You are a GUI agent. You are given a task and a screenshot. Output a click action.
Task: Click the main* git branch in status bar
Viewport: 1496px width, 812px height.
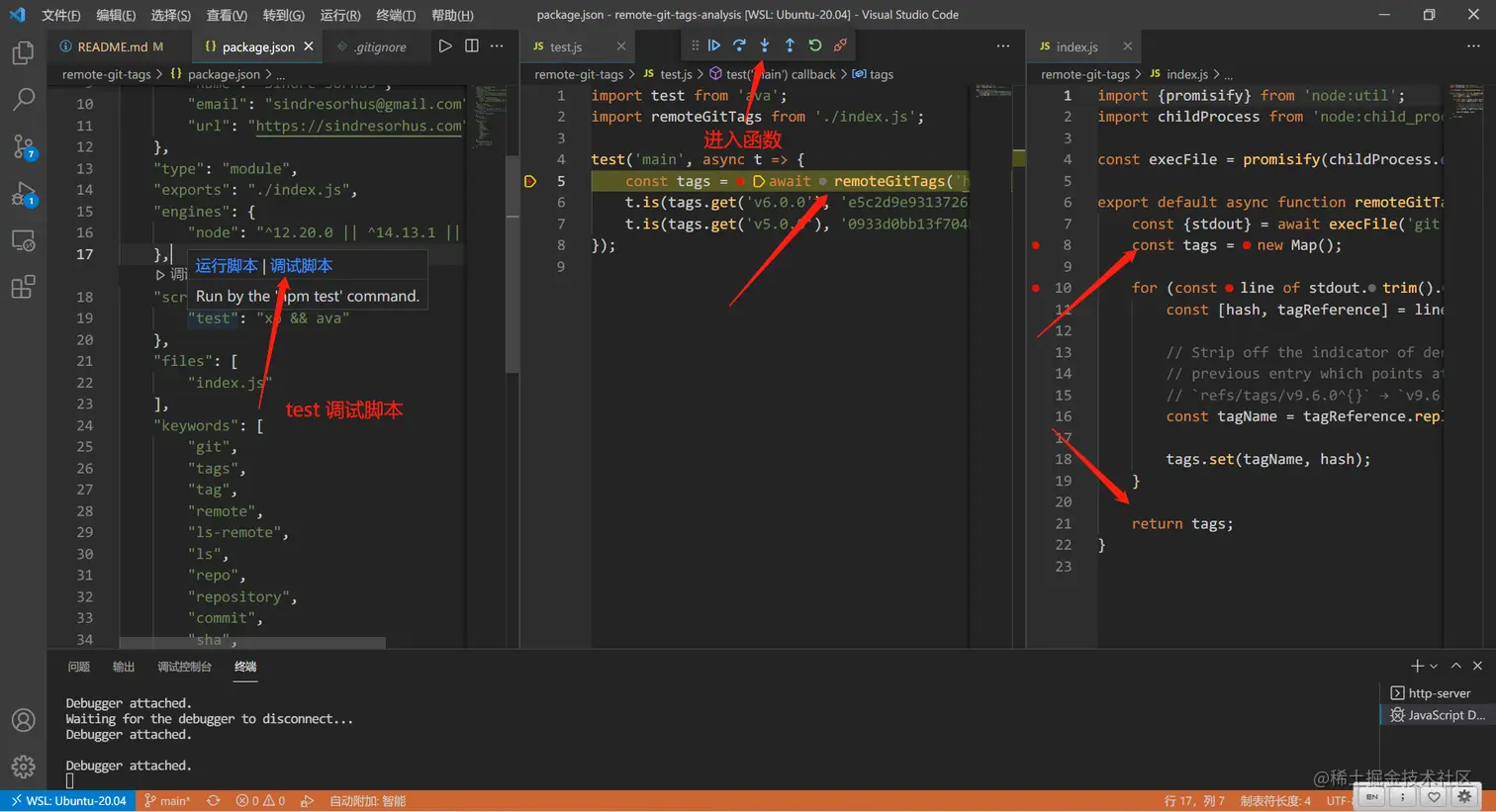click(x=167, y=801)
